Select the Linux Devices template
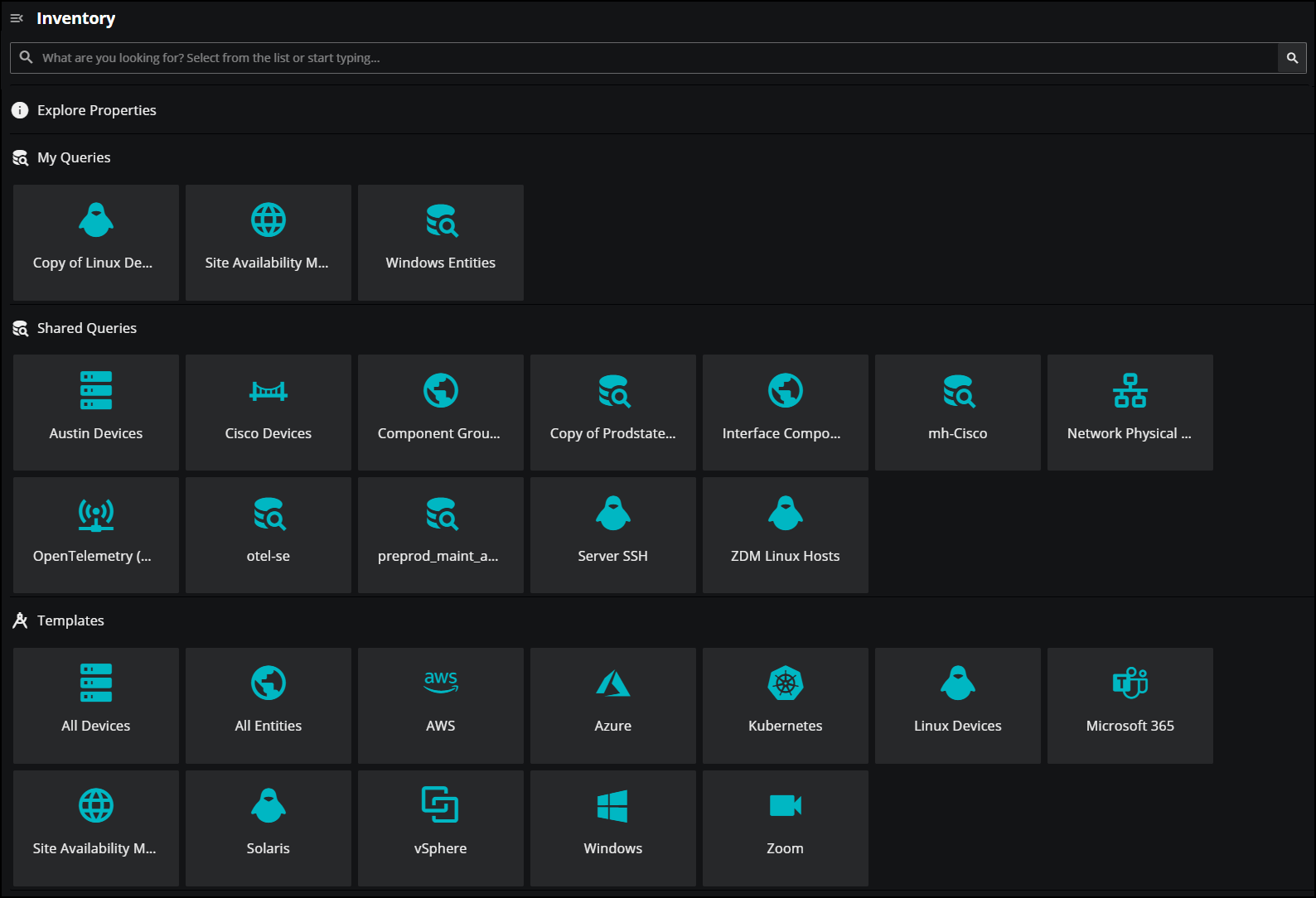 click(x=958, y=706)
